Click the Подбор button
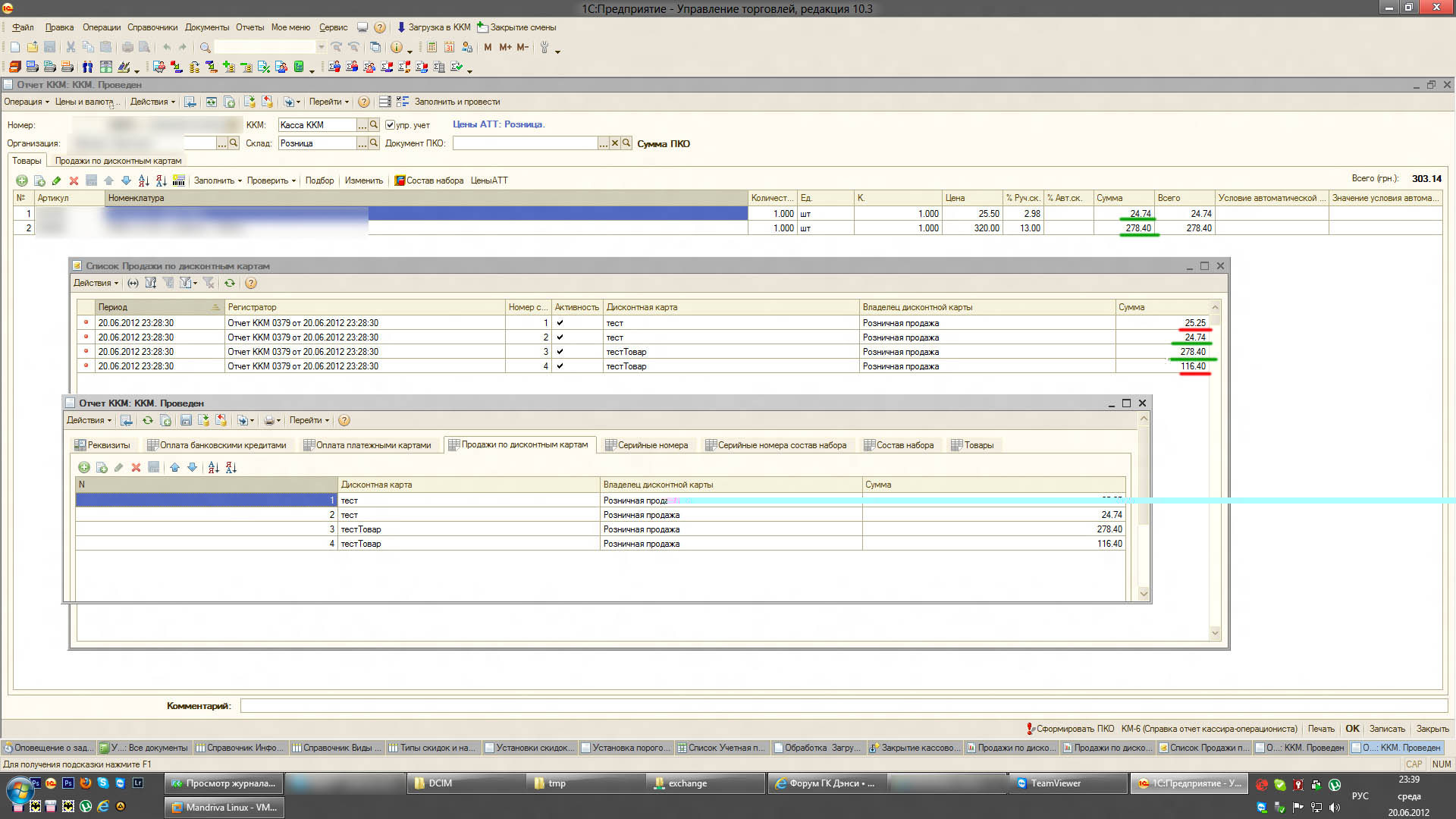Image resolution: width=1456 pixels, height=819 pixels. coord(319,180)
